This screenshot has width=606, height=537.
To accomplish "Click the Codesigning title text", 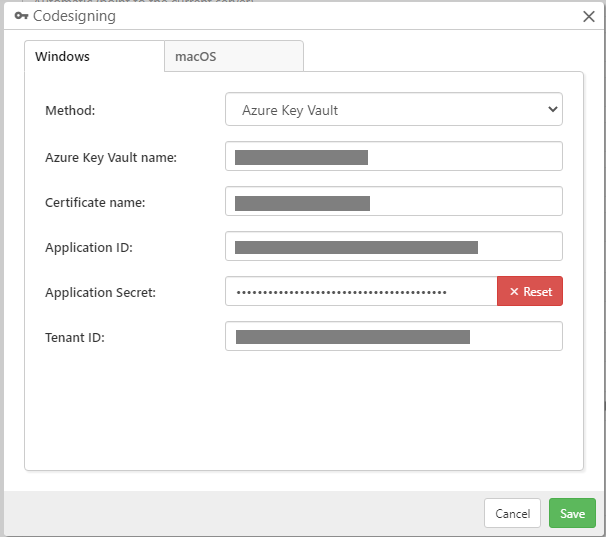I will click(74, 16).
